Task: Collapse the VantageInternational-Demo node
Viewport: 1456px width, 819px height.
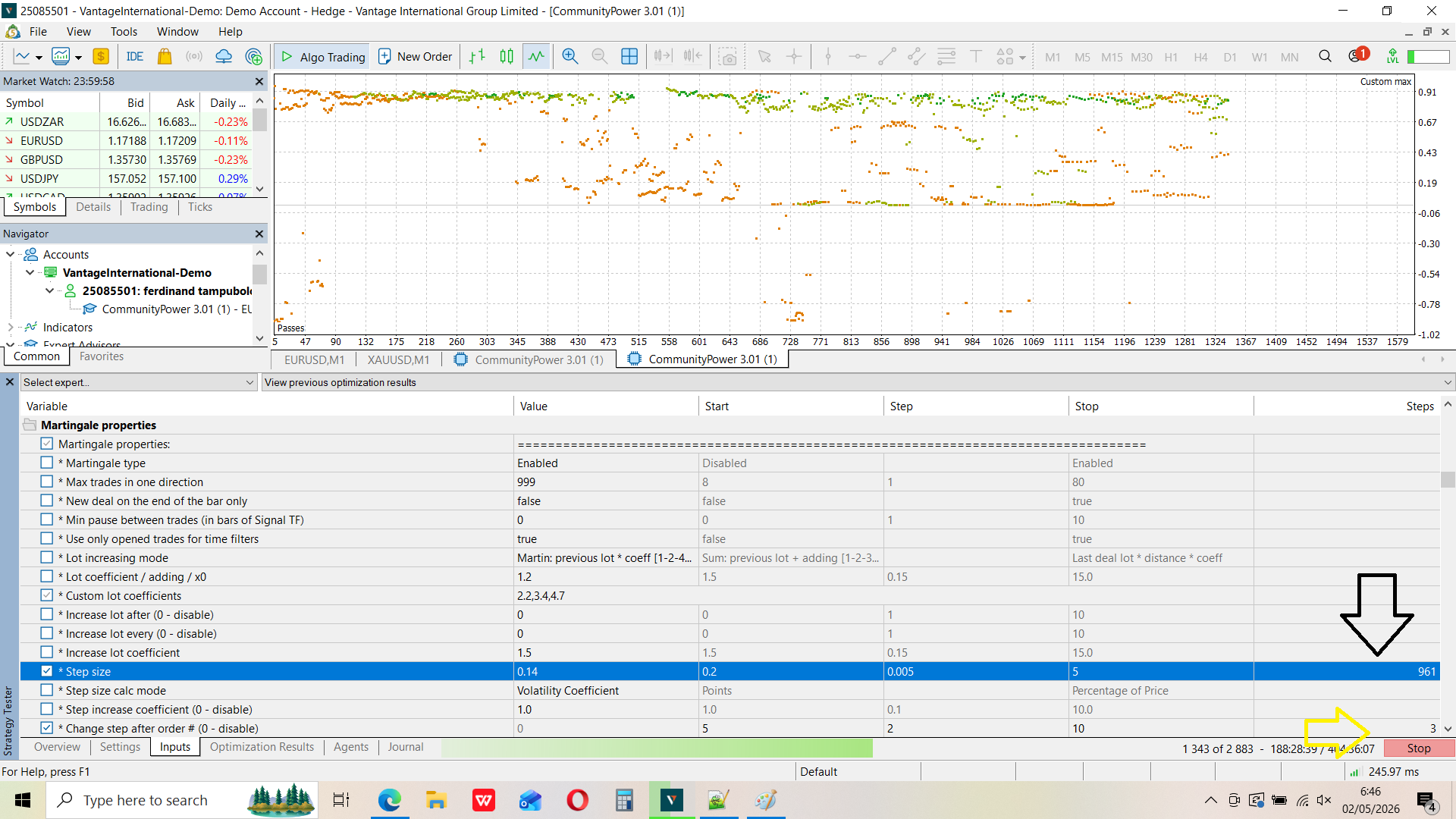Action: coord(30,273)
